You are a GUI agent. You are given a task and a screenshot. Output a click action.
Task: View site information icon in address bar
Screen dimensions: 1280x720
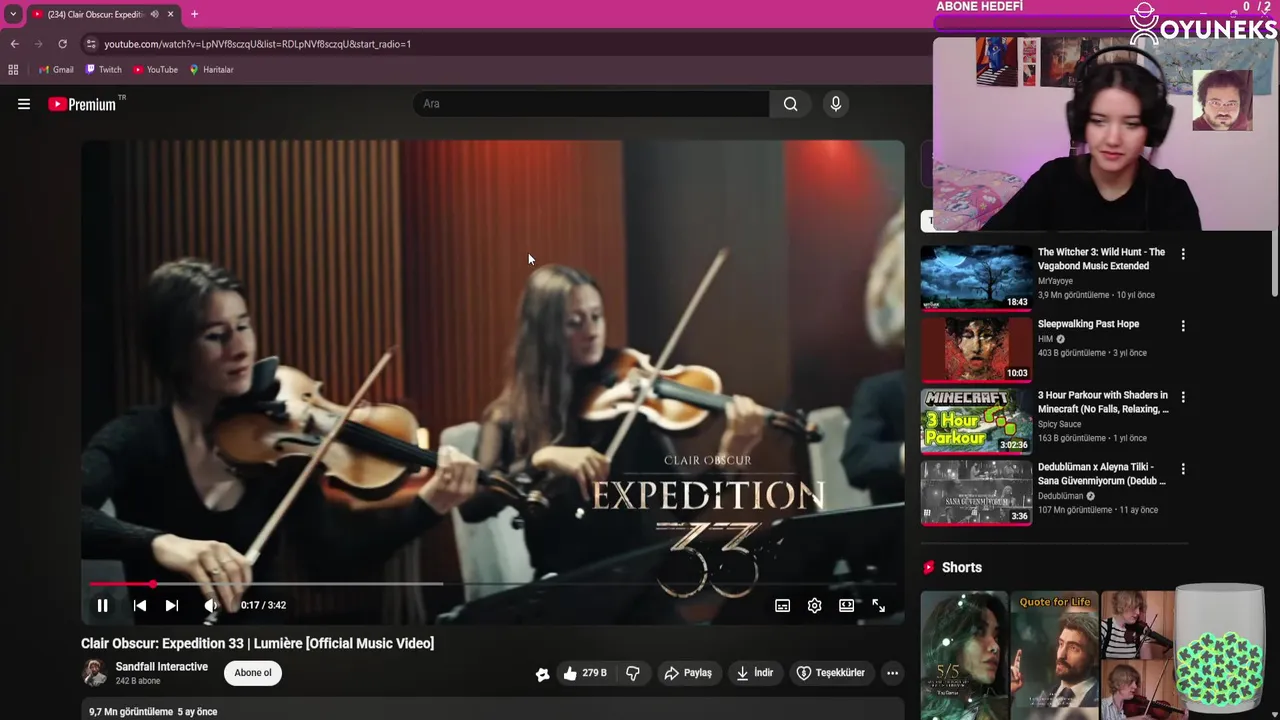tap(91, 44)
